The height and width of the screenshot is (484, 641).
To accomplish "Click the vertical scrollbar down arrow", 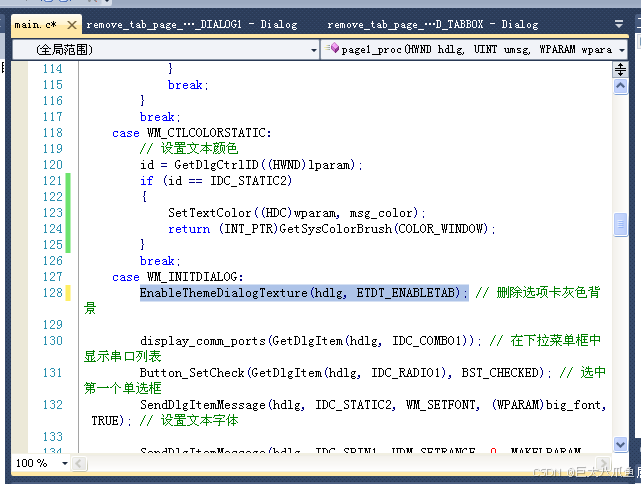I will 621,444.
